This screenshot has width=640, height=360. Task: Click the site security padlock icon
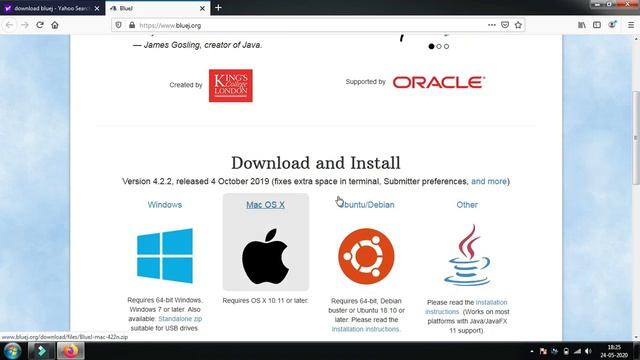click(x=132, y=25)
